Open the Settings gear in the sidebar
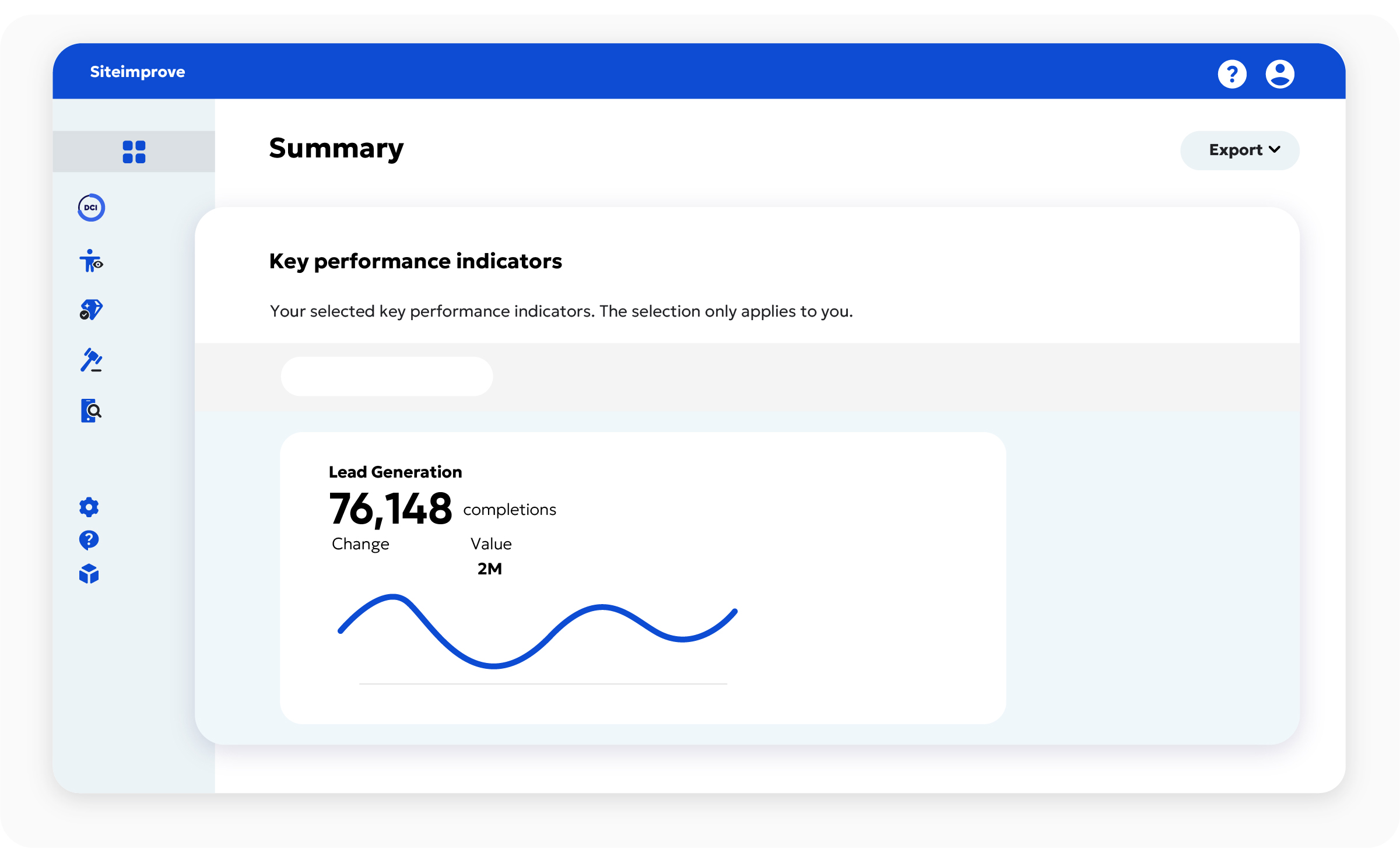This screenshot has width=1400, height=849. tap(88, 507)
